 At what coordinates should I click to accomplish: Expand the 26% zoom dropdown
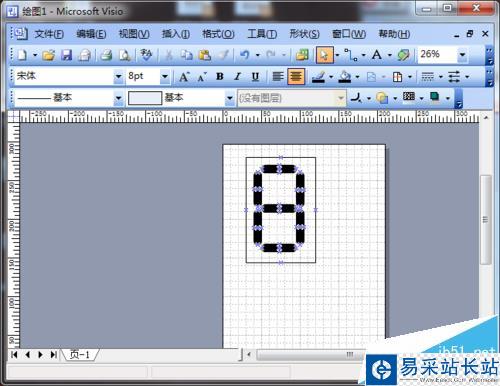(463, 55)
